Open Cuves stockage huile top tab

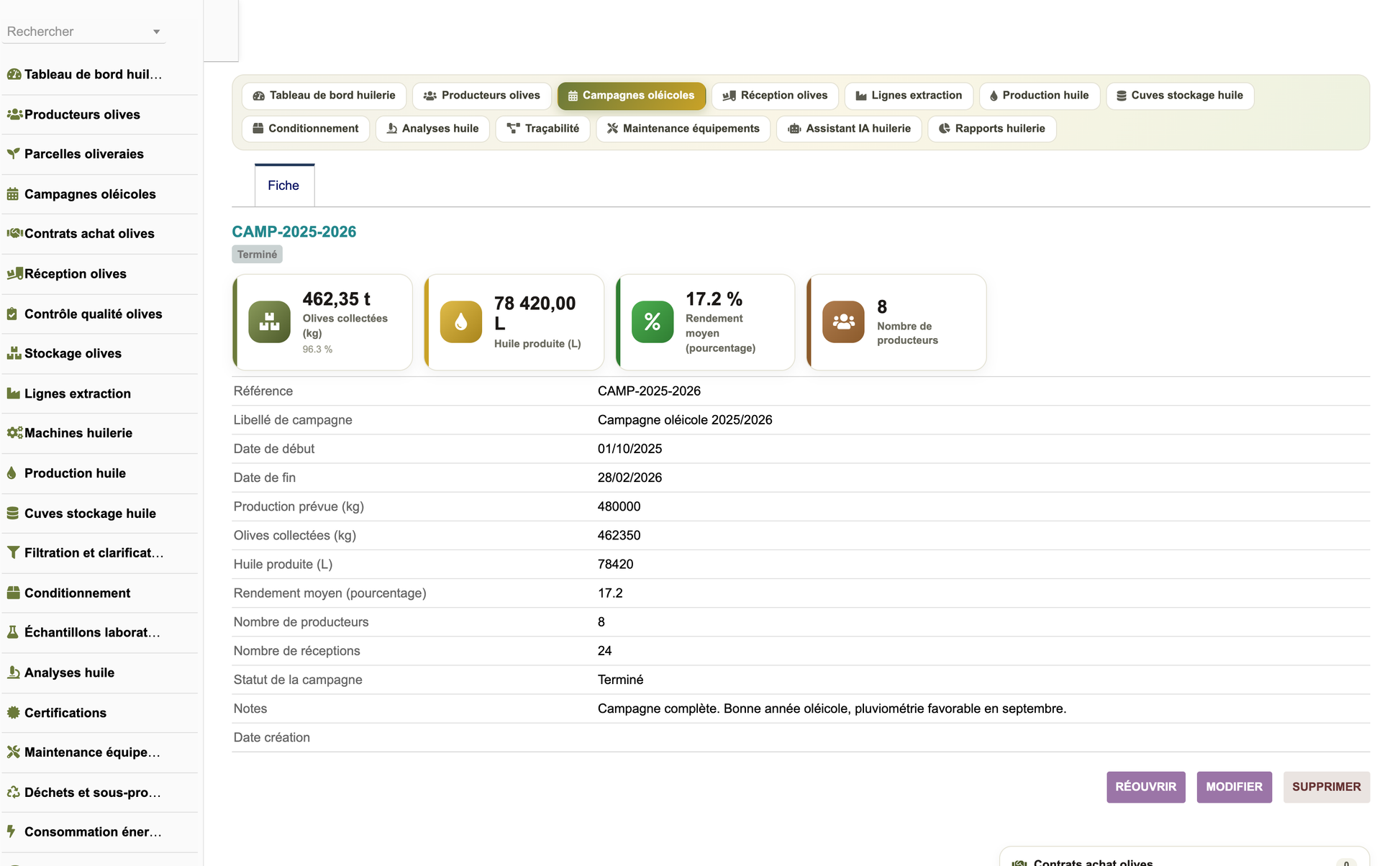1180,96
